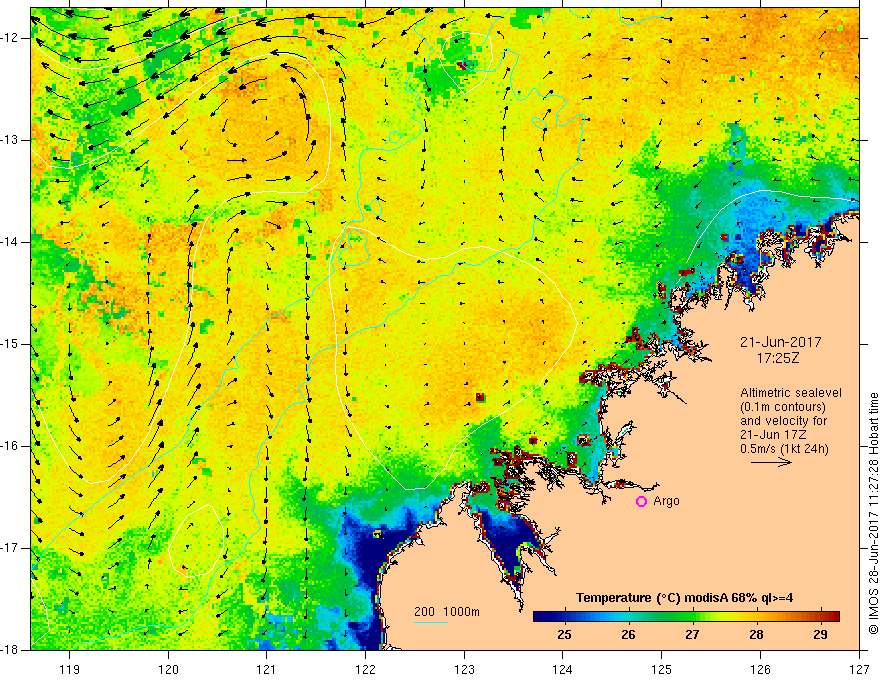
Task: Click the date text 21-Jun-2017
Action: [781, 342]
